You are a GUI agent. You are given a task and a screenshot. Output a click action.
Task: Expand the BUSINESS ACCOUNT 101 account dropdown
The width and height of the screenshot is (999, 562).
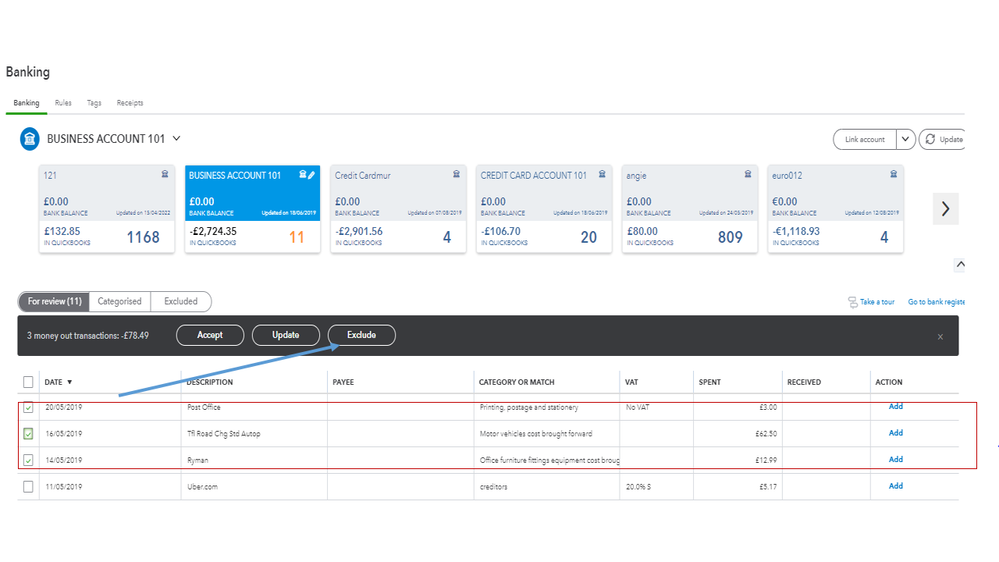coord(176,138)
